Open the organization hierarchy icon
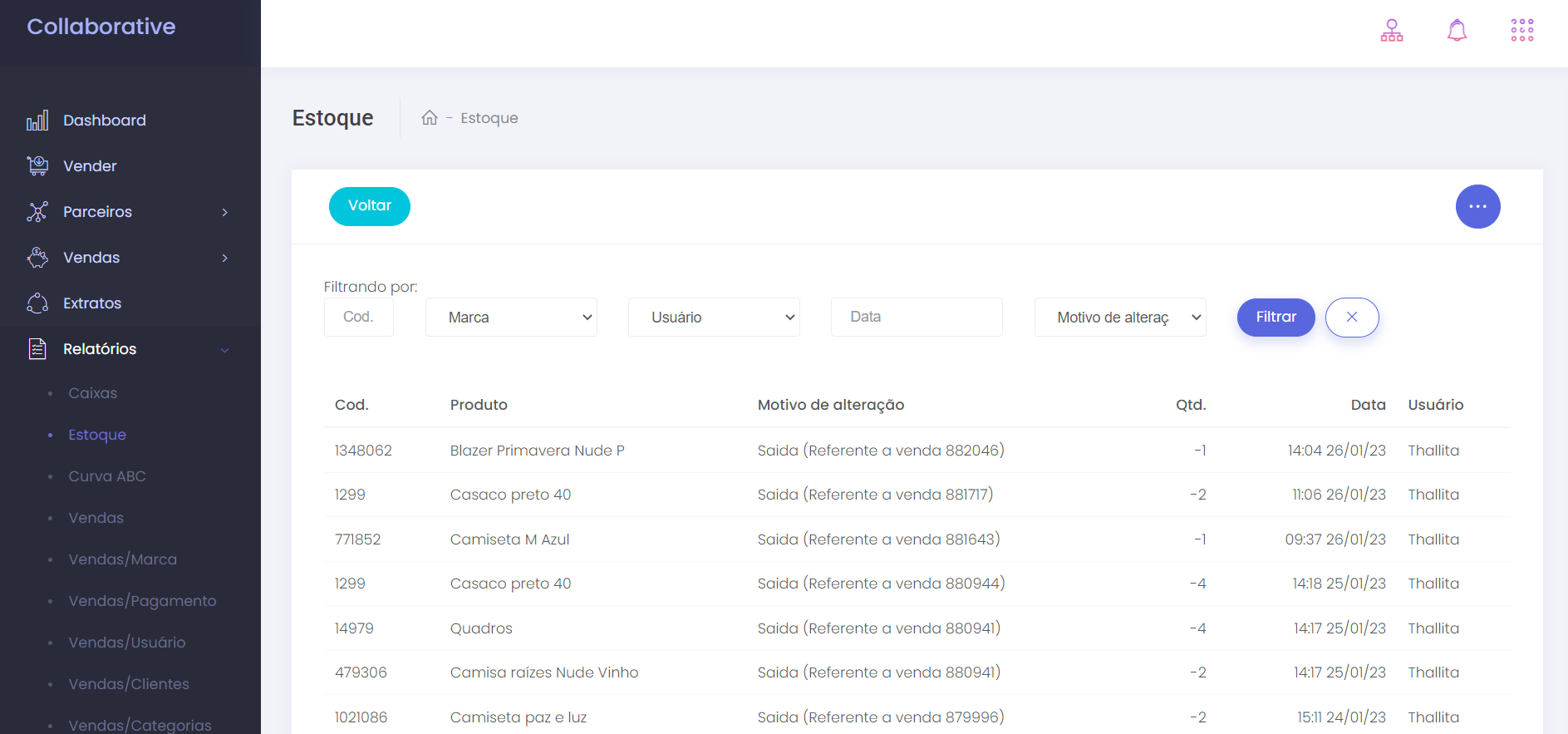 1392,31
